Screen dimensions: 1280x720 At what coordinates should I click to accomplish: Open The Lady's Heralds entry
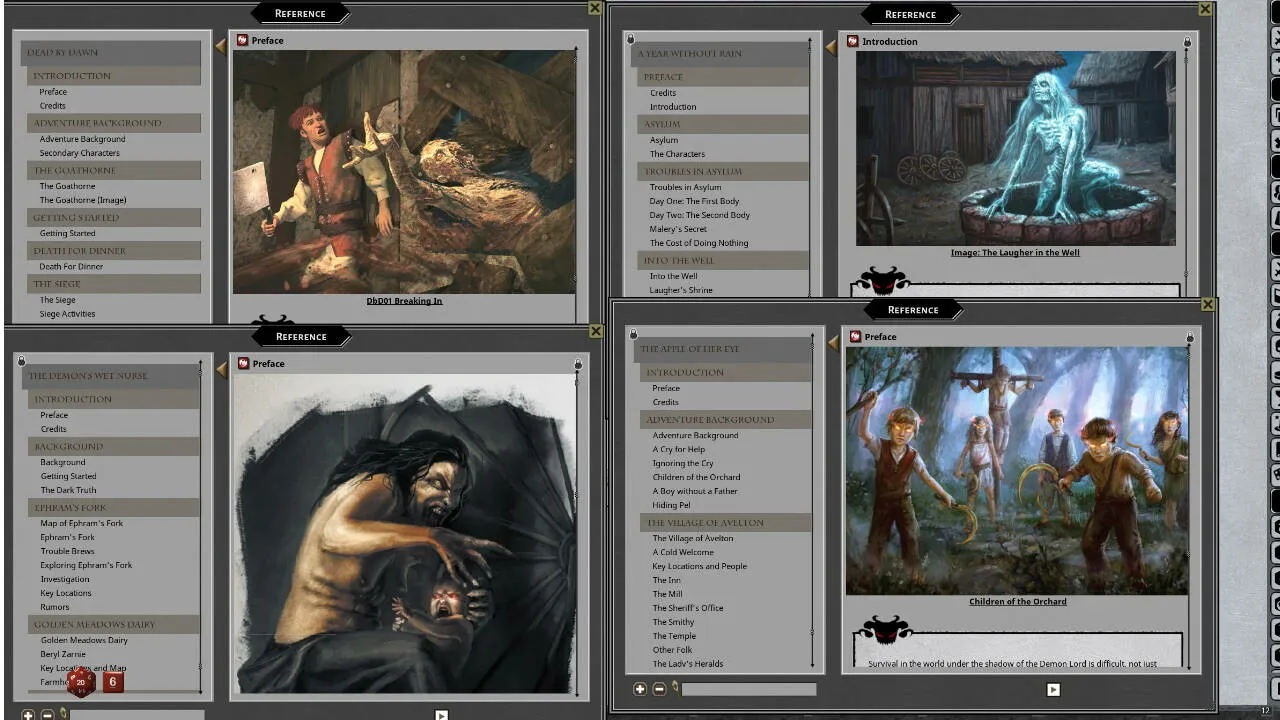(x=688, y=664)
